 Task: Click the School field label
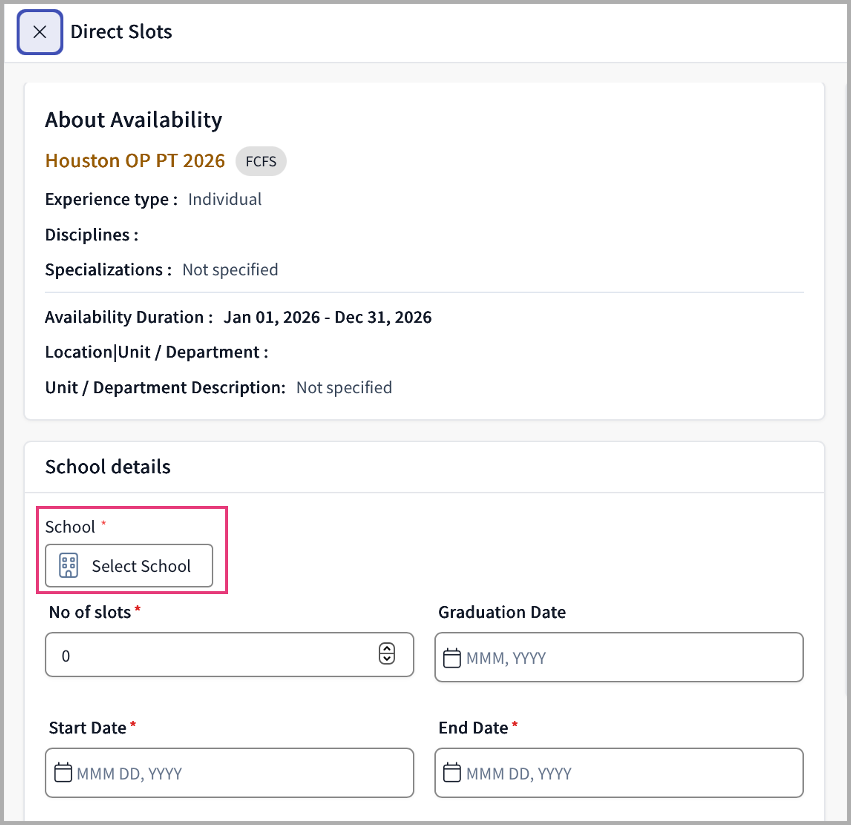coord(70,527)
